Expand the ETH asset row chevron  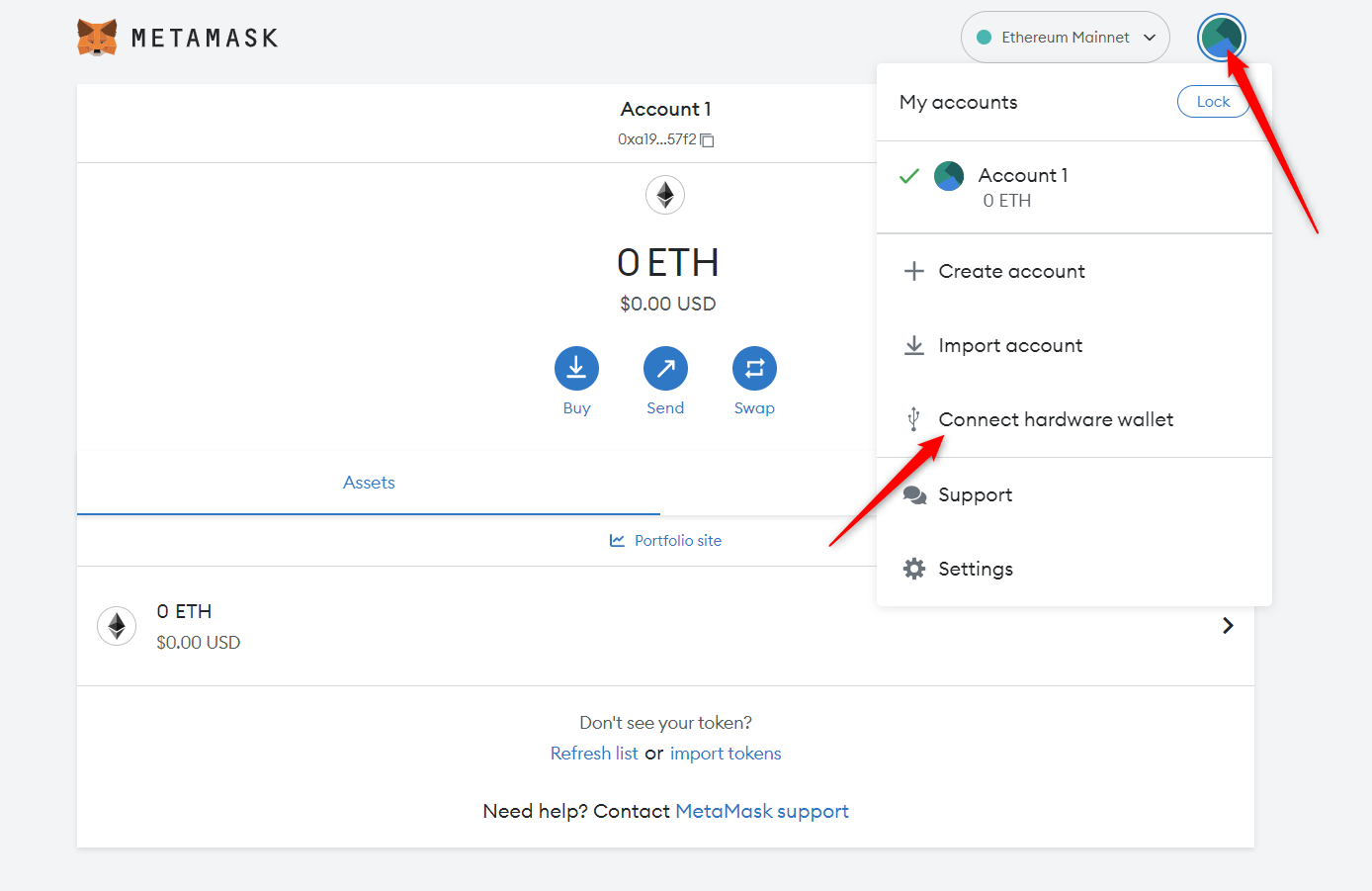coord(1228,625)
